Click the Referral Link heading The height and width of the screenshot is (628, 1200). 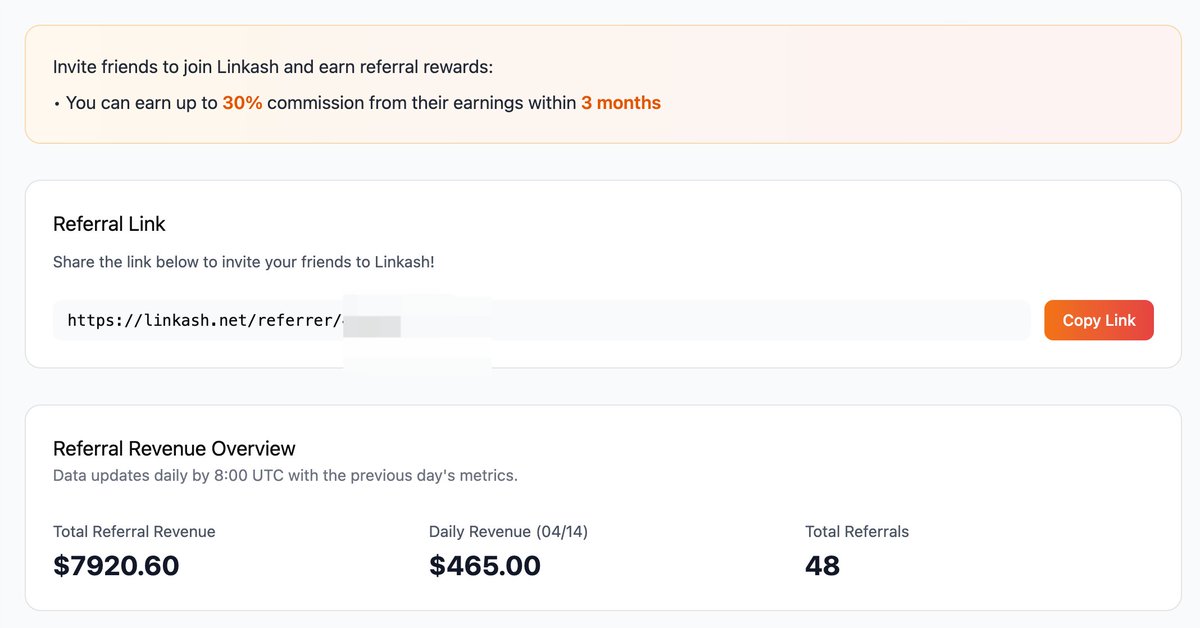[x=109, y=224]
